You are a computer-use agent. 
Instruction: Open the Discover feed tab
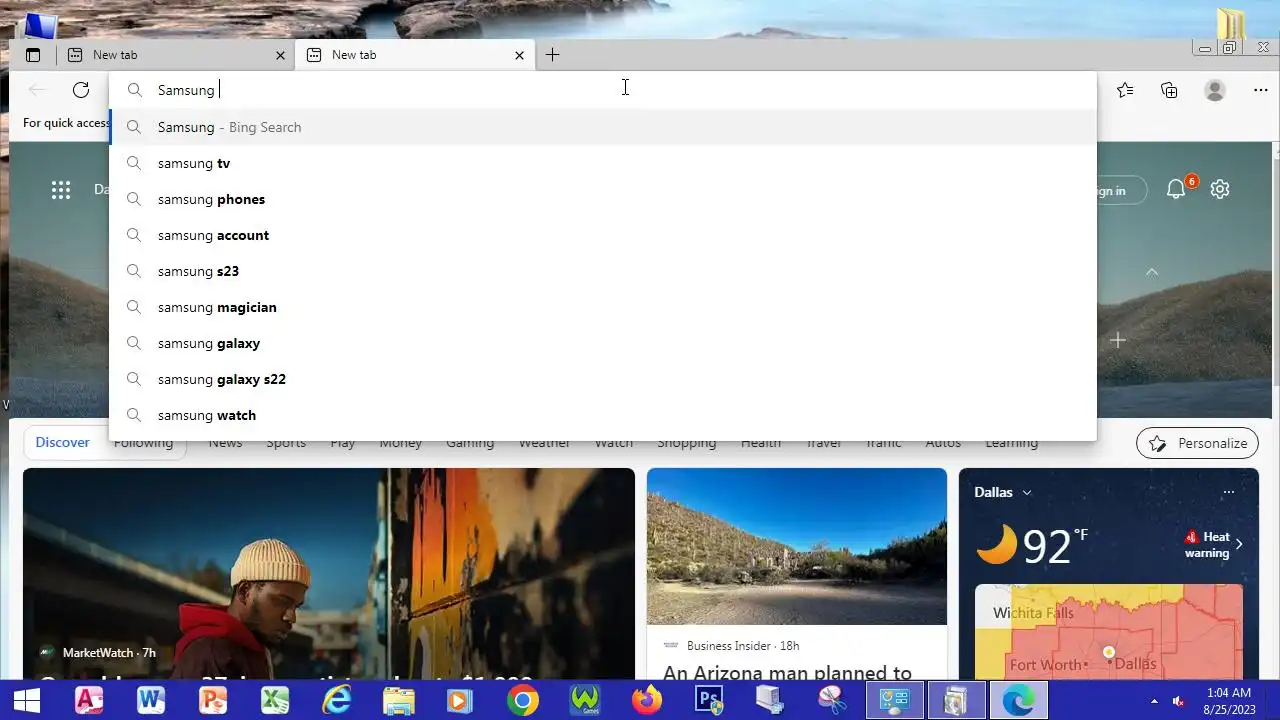click(x=62, y=442)
